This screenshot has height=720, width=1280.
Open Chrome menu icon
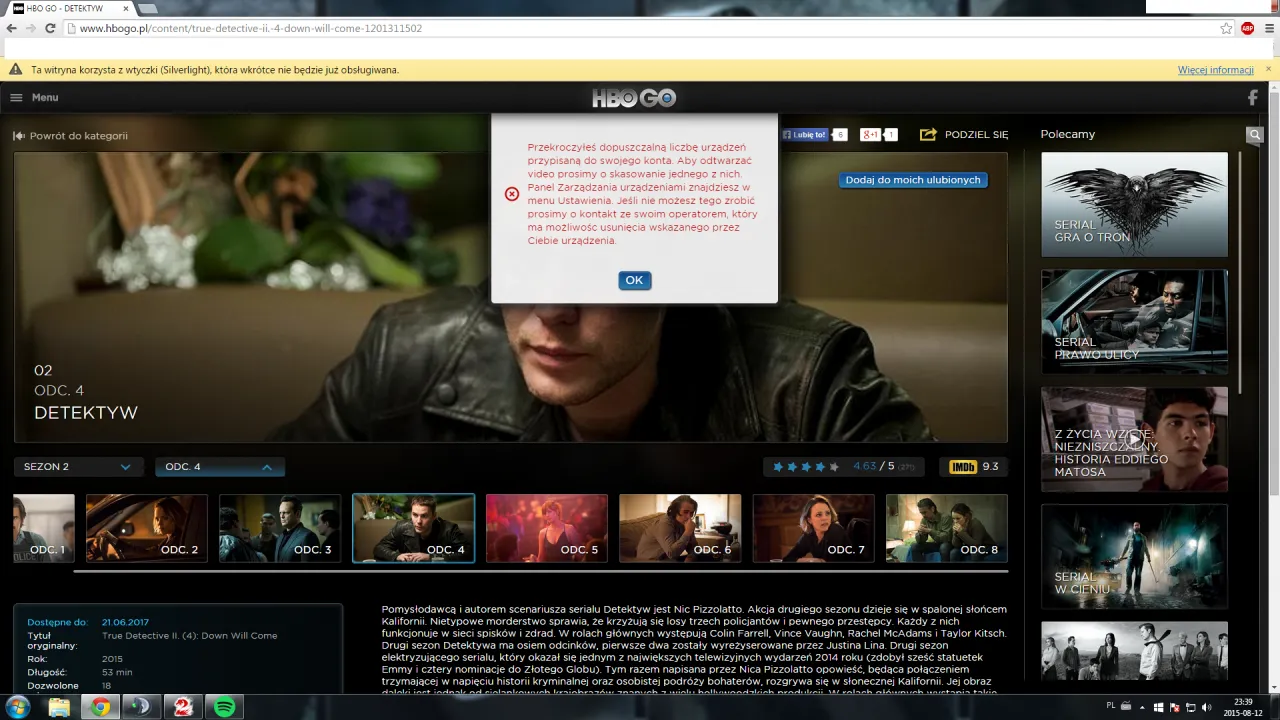click(x=1269, y=28)
